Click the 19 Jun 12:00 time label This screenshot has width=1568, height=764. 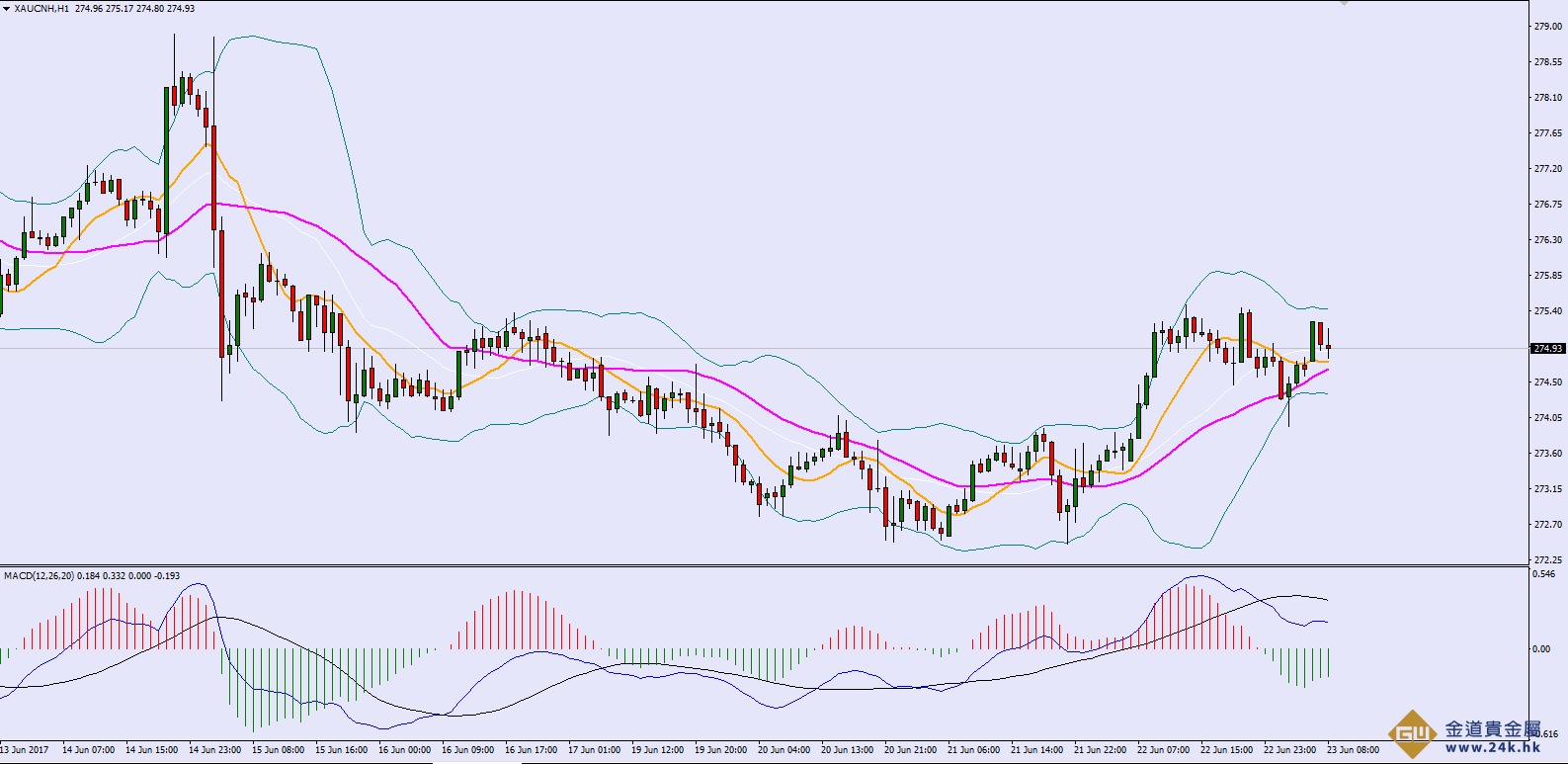point(657,750)
